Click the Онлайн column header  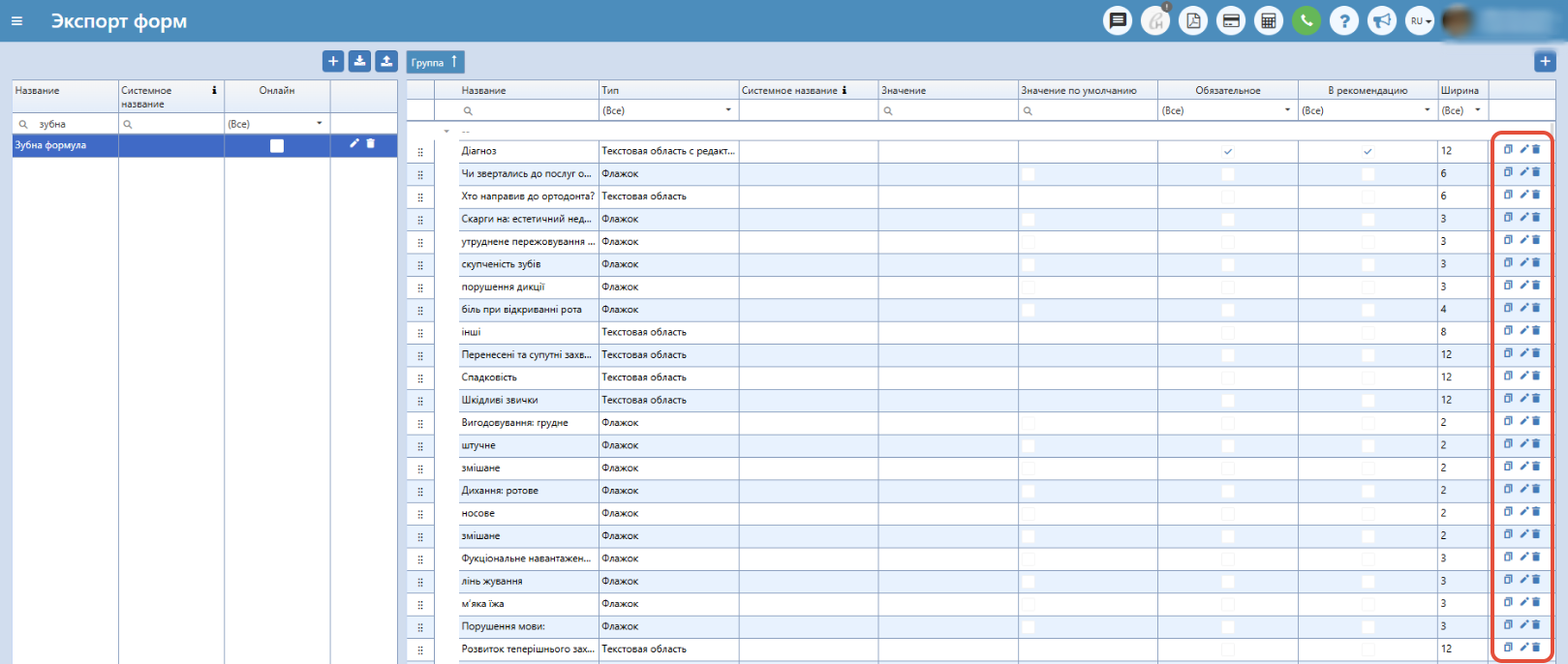[277, 90]
